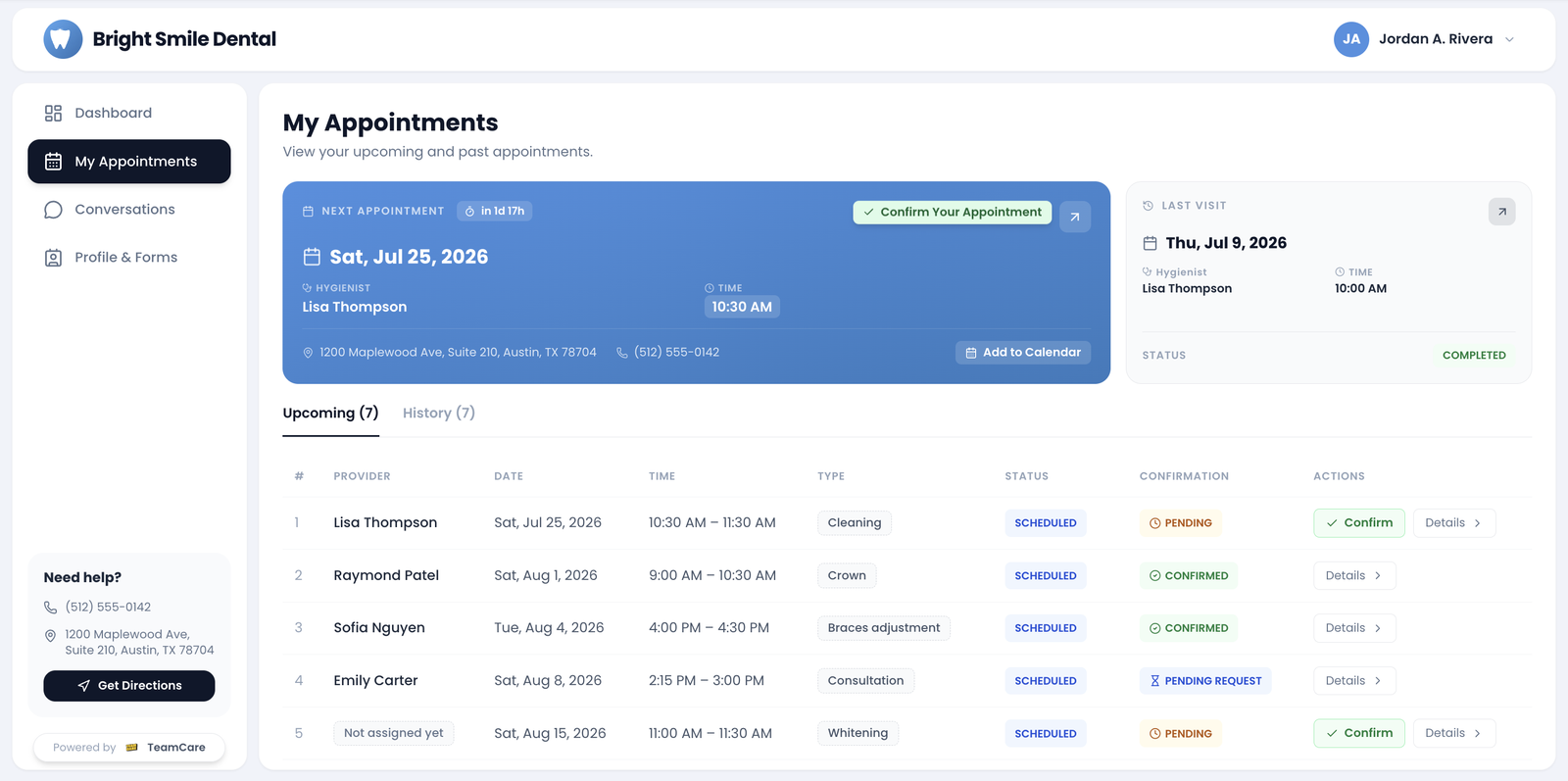Click the Sat, Aug 8, 2026 date cell
Viewport: 1568px width, 781px height.
point(548,681)
